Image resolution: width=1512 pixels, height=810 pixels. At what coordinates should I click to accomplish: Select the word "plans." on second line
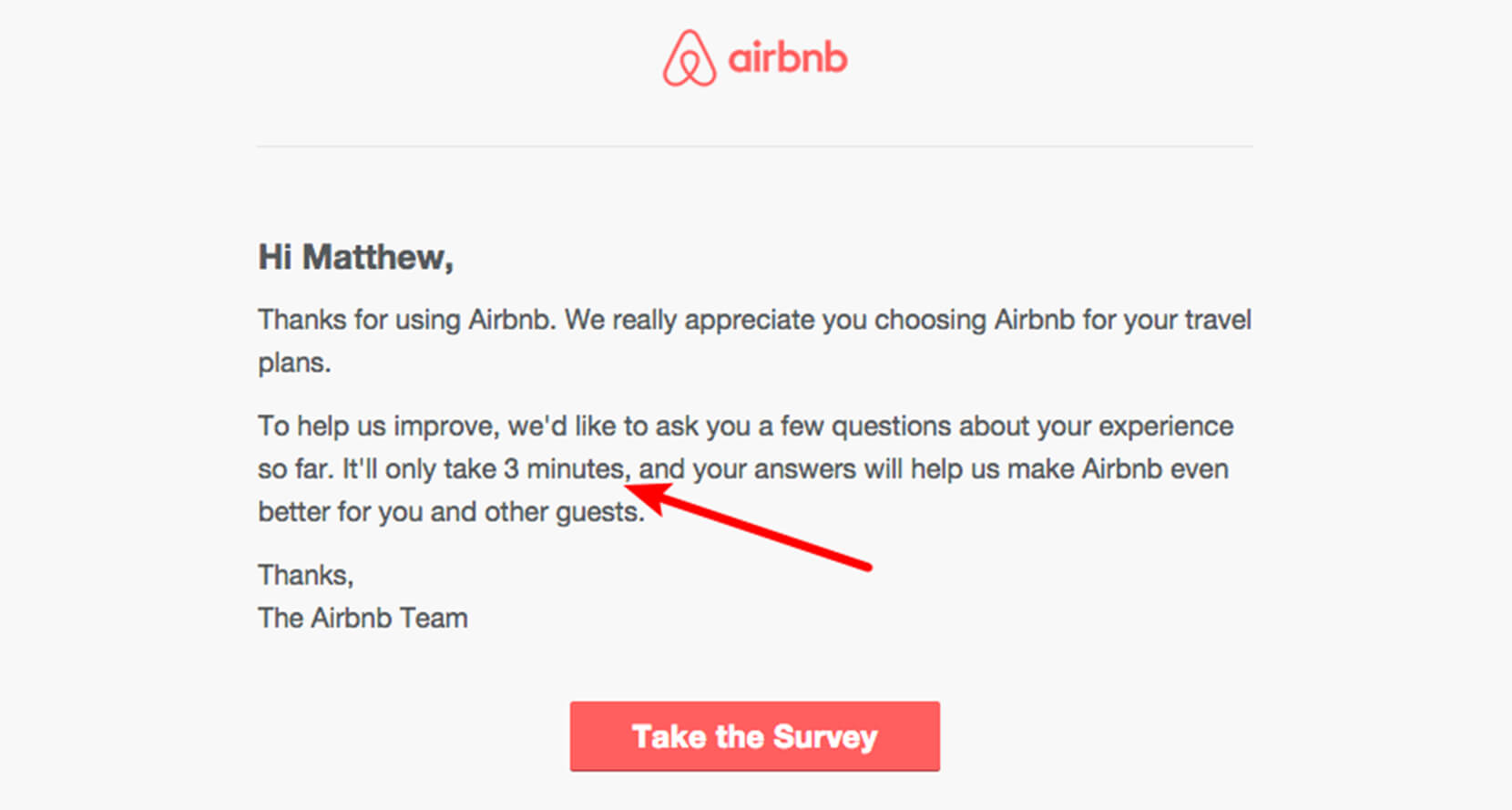pyautogui.click(x=294, y=363)
